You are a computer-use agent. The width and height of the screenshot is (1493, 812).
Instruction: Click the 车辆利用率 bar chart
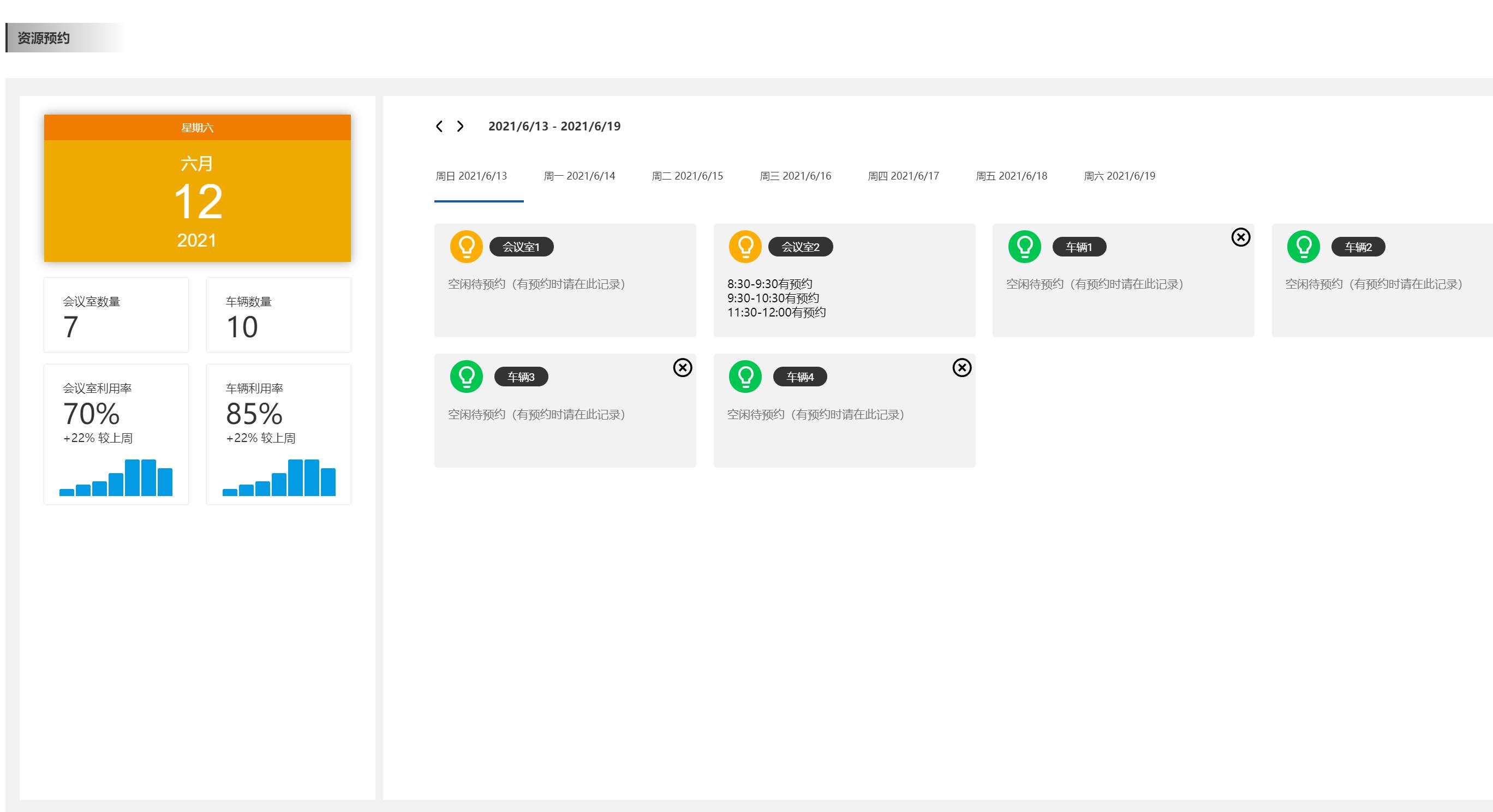(x=279, y=477)
